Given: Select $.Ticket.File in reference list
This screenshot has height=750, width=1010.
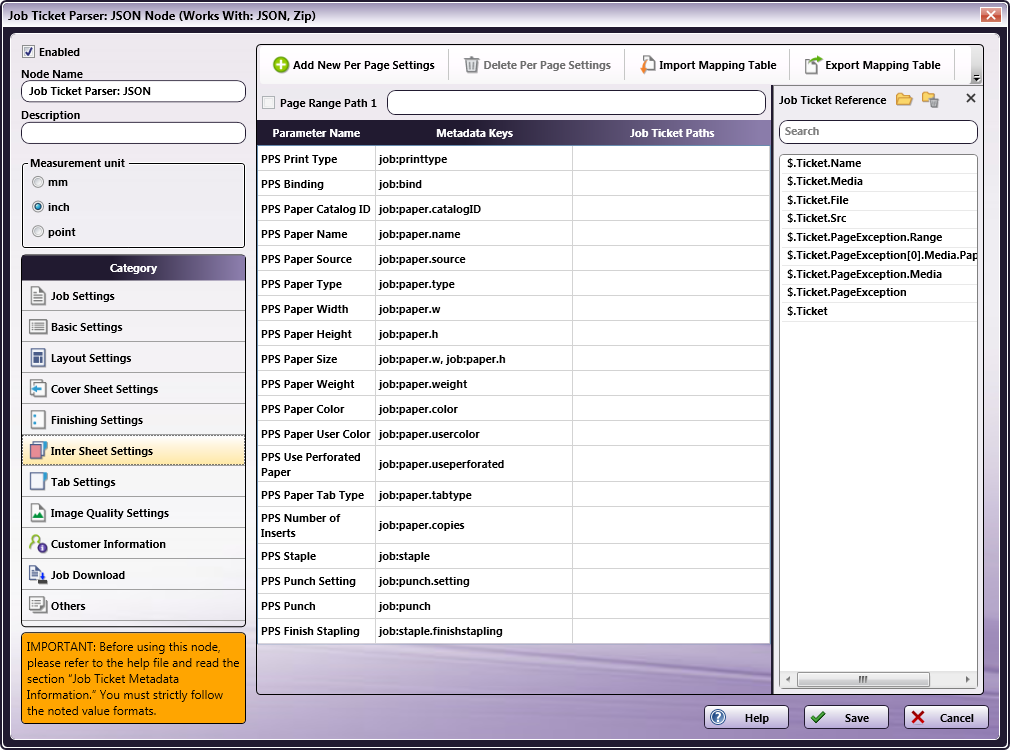Looking at the screenshot, I should tap(878, 200).
